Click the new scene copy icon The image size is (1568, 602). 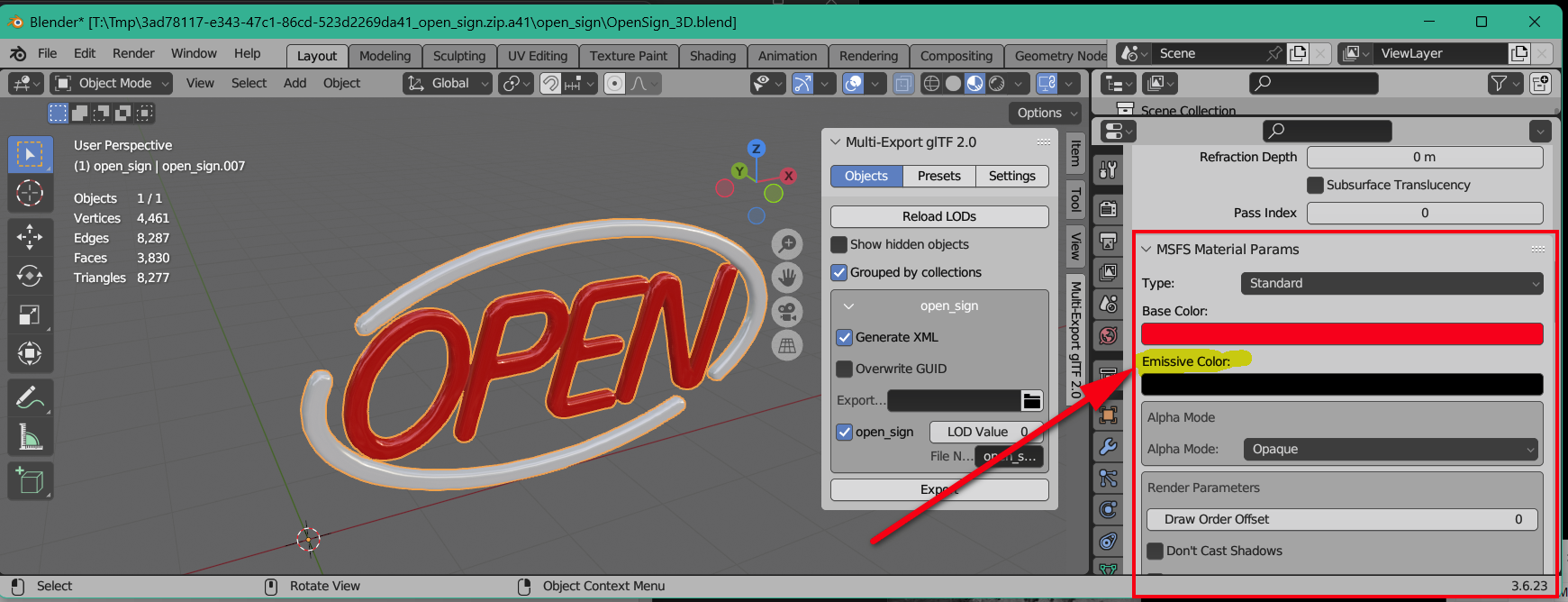pyautogui.click(x=1298, y=53)
